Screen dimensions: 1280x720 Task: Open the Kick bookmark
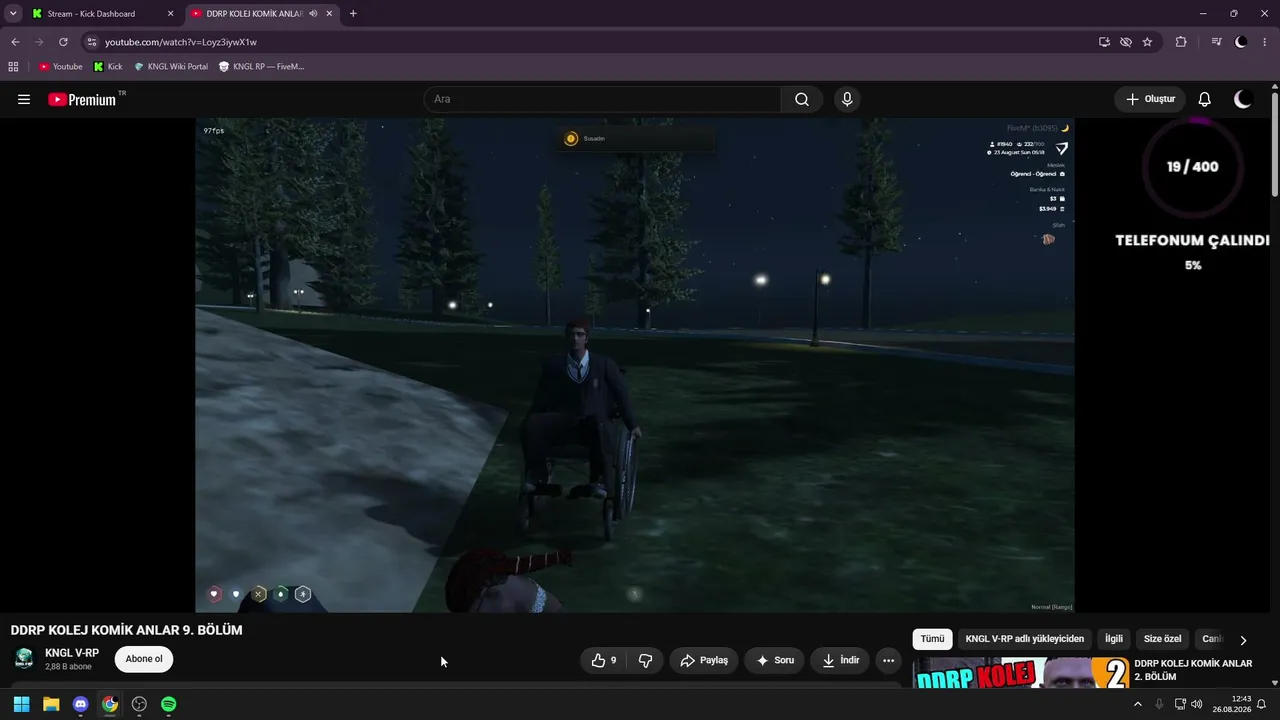(108, 67)
